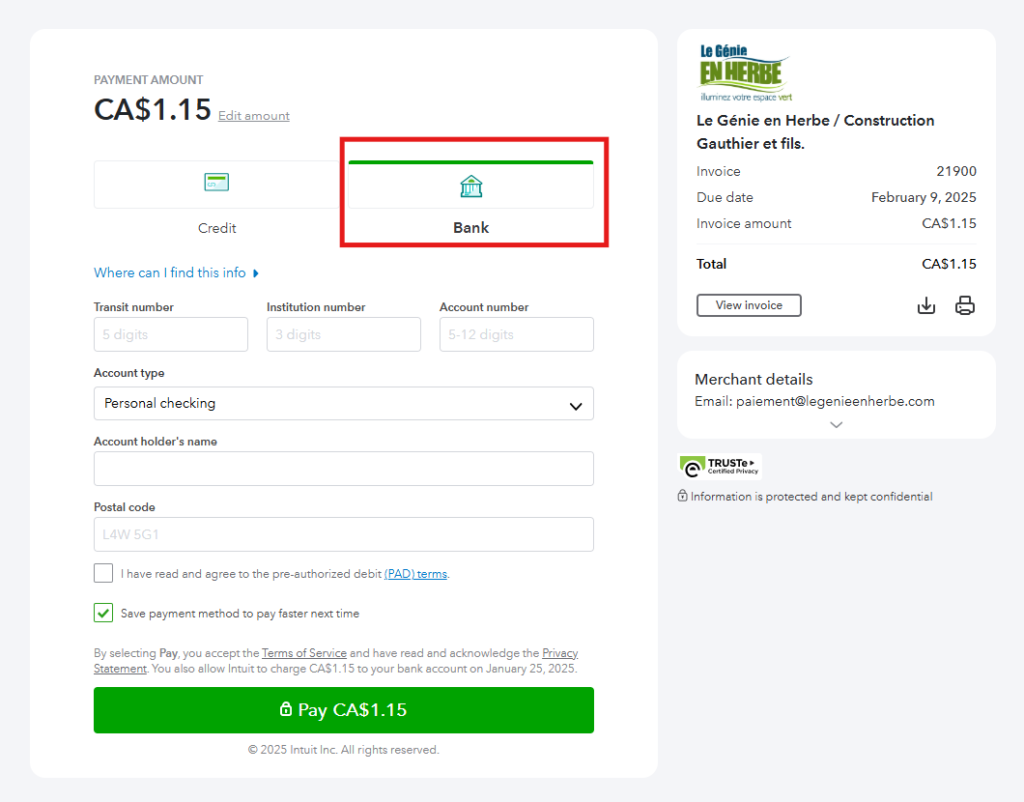Focus the Institution number field

click(x=344, y=334)
